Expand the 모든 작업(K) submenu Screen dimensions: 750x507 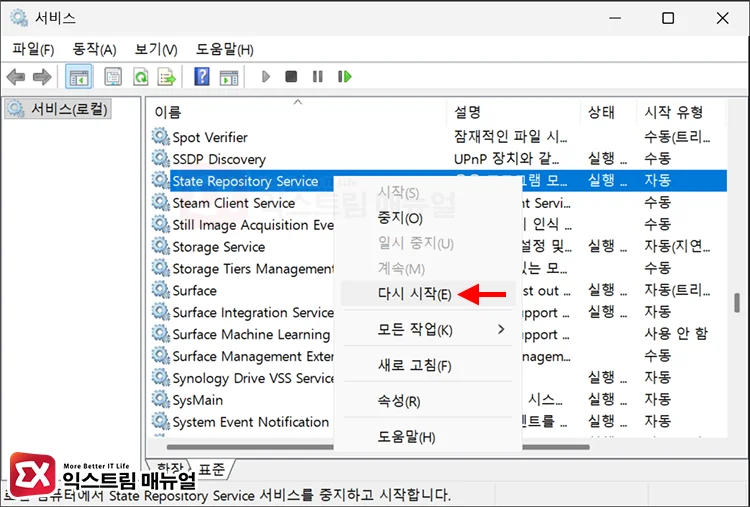pyautogui.click(x=428, y=330)
